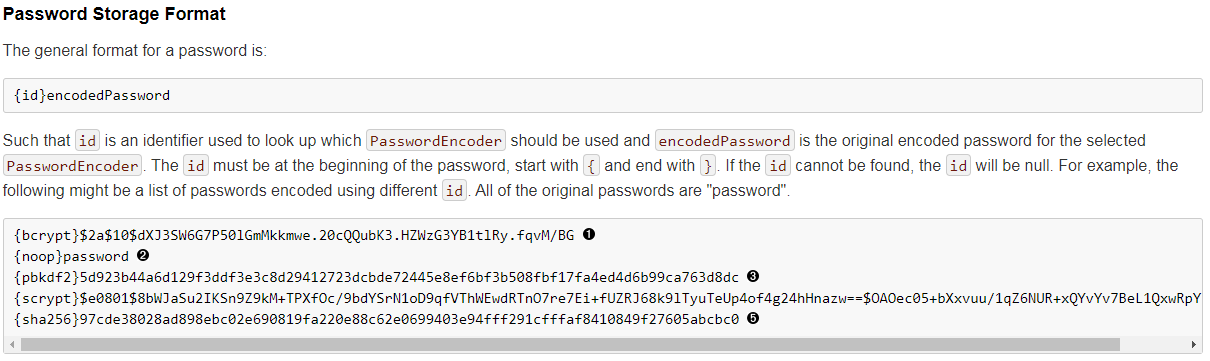Click the second PasswordEncoder label starting a line

click(73, 165)
